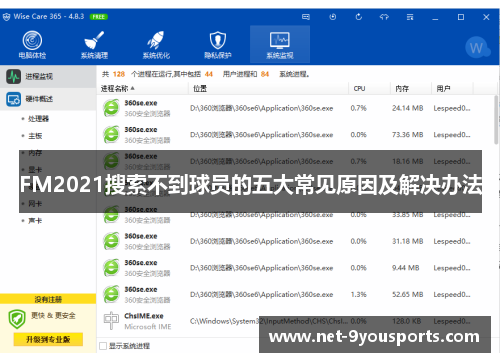Viewport: 500px width, 362px height.
Task: Open the System Monitor (系统监视) tab
Action: click(280, 45)
